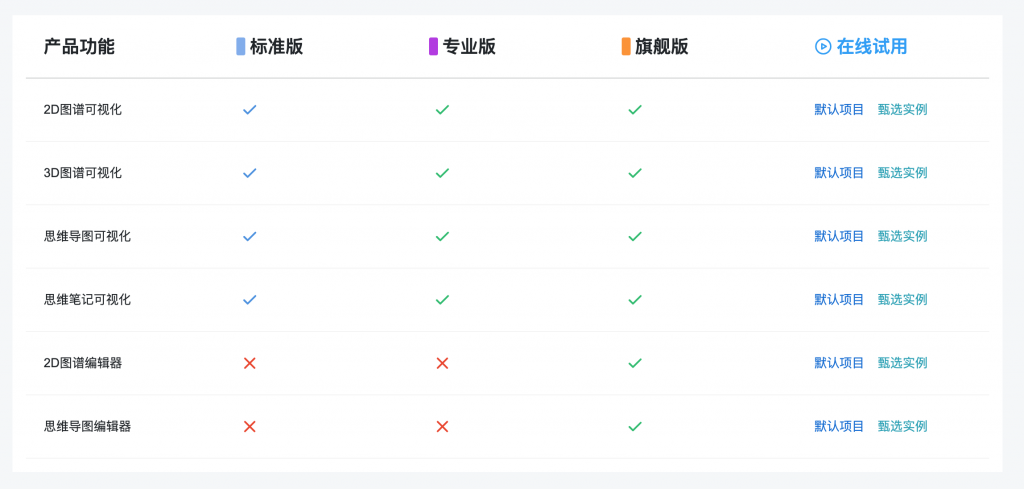Viewport: 1024px width, 489px height.
Task: Click the green checkmark for 思维导图可视化 旗舰版
Action: point(635,236)
